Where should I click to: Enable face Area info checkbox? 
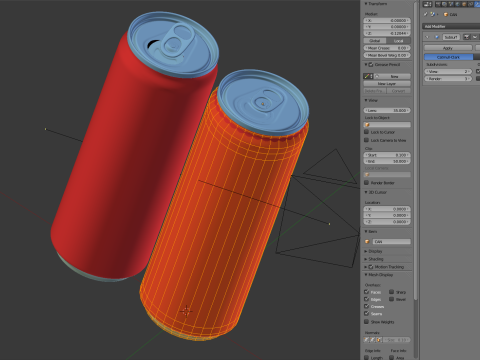tap(392, 357)
